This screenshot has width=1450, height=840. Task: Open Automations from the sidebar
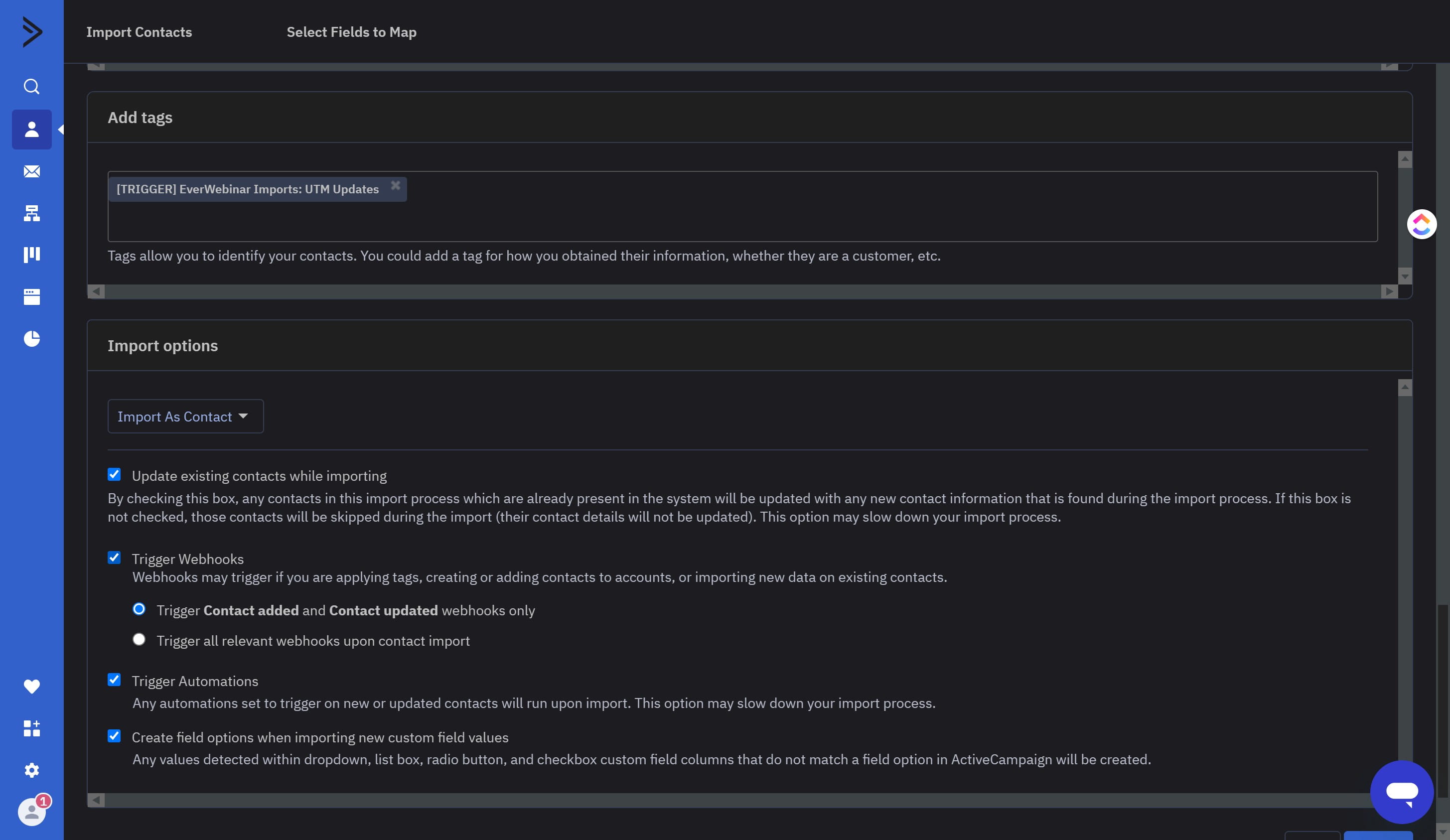tap(32, 213)
